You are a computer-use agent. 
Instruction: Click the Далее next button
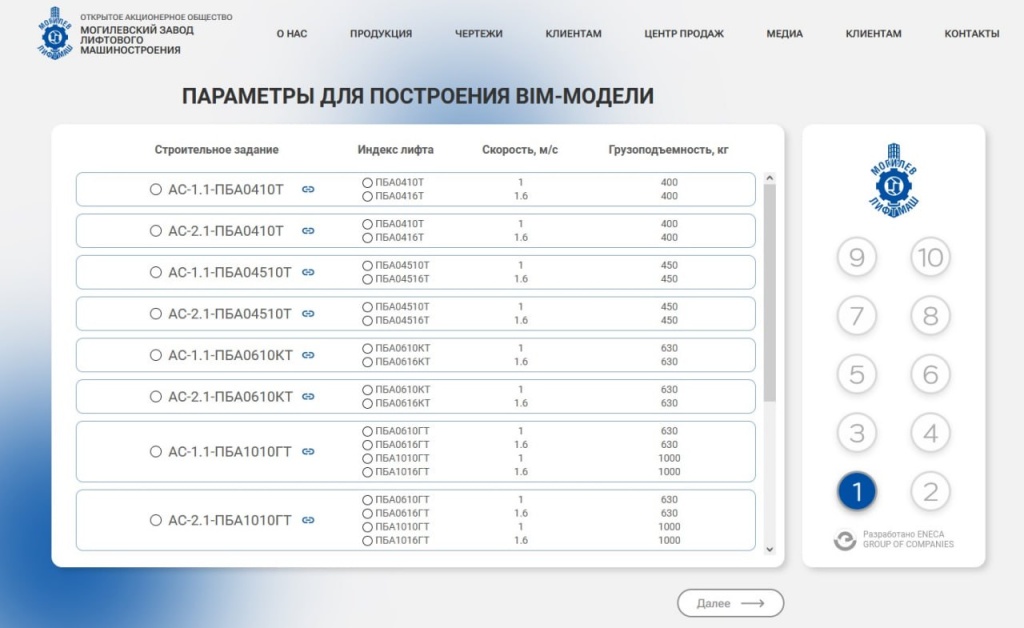(730, 603)
